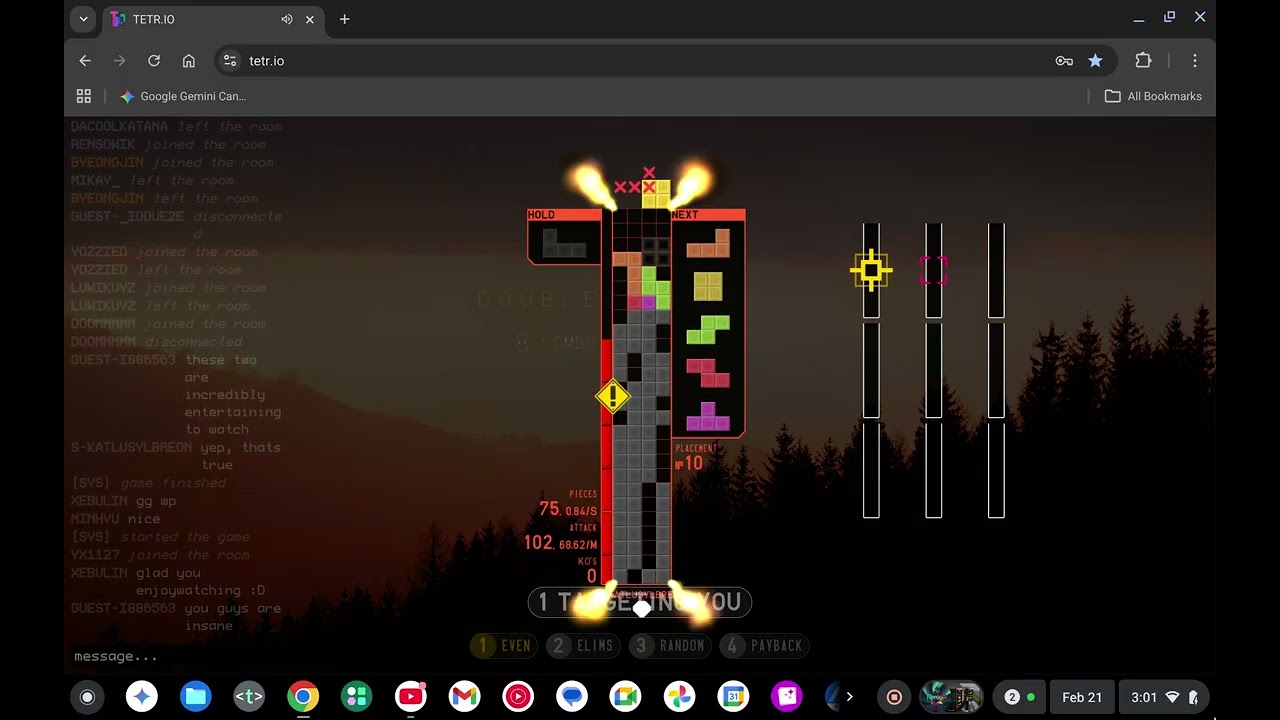Show more shelf apps arrow
This screenshot has width=1280, height=720.
pyautogui.click(x=850, y=697)
